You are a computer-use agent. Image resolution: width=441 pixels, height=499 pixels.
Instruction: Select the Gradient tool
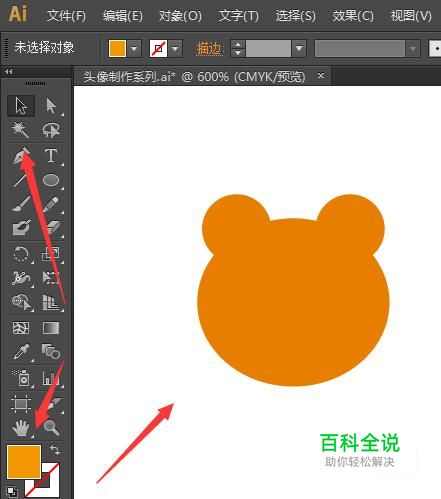tap(51, 328)
